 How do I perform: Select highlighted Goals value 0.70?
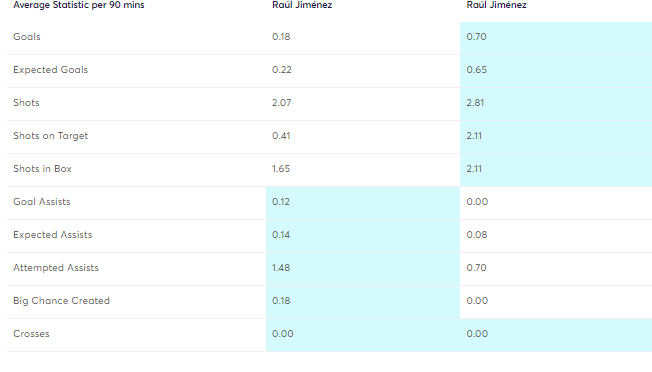[476, 37]
